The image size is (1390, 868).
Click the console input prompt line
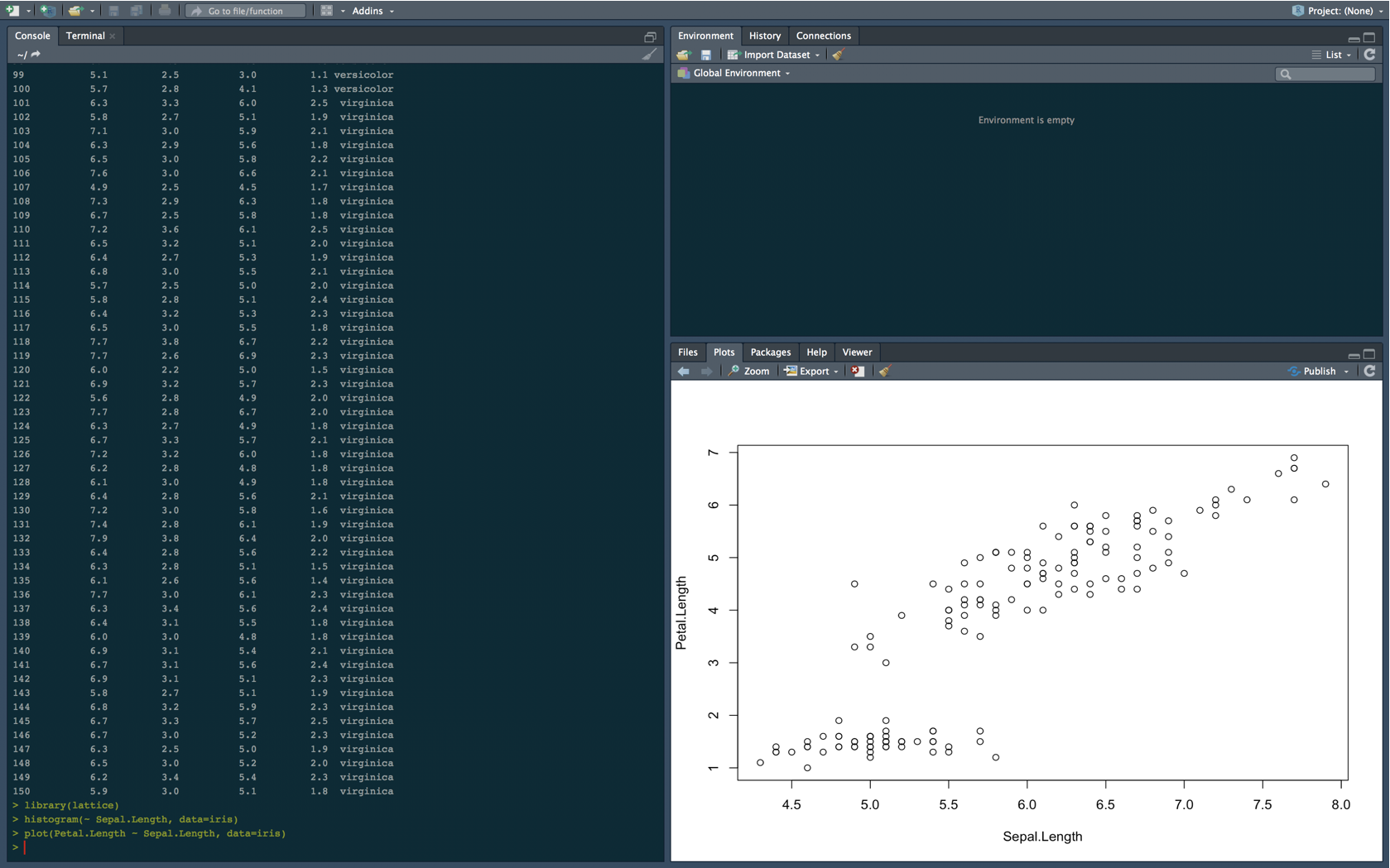coord(335,847)
